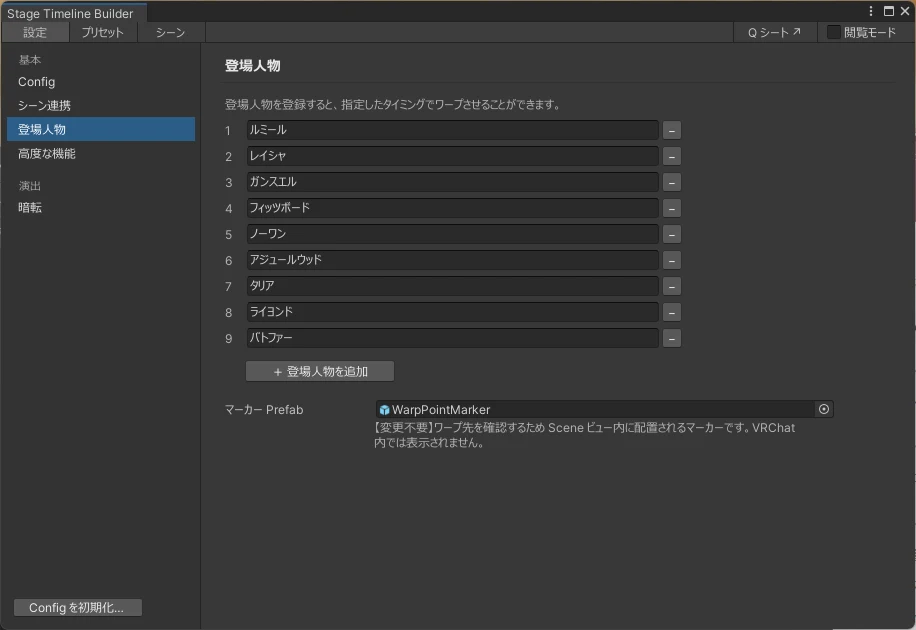Remove character タリア with its minus button
This screenshot has width=916, height=630.
(672, 286)
